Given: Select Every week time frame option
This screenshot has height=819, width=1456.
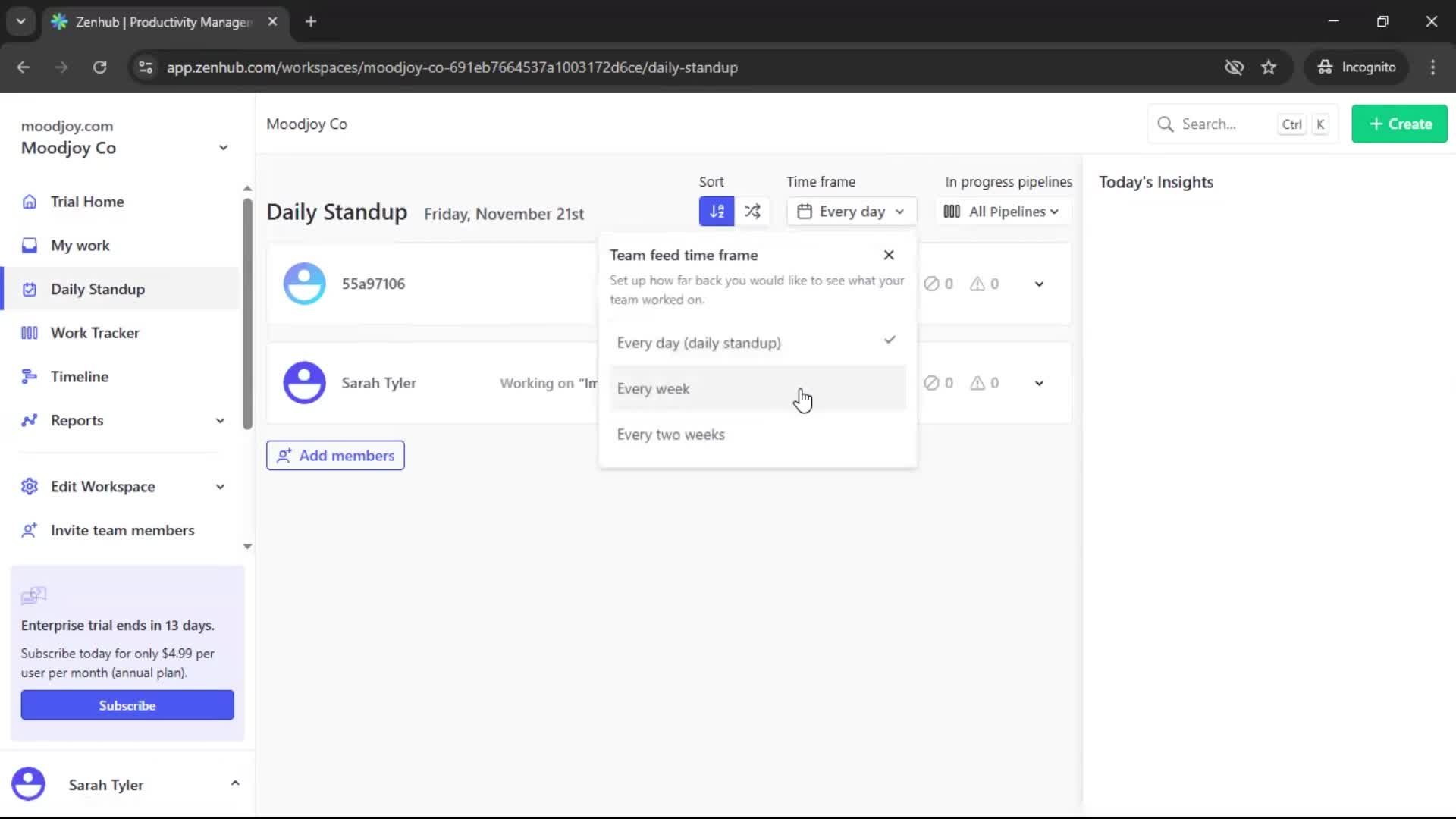Looking at the screenshot, I should 654,388.
